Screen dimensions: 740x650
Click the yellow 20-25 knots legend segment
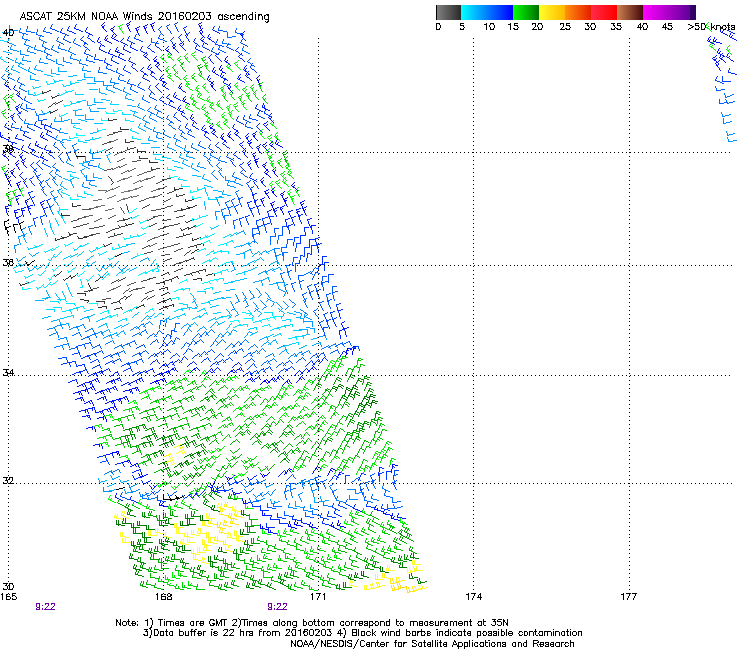552,12
